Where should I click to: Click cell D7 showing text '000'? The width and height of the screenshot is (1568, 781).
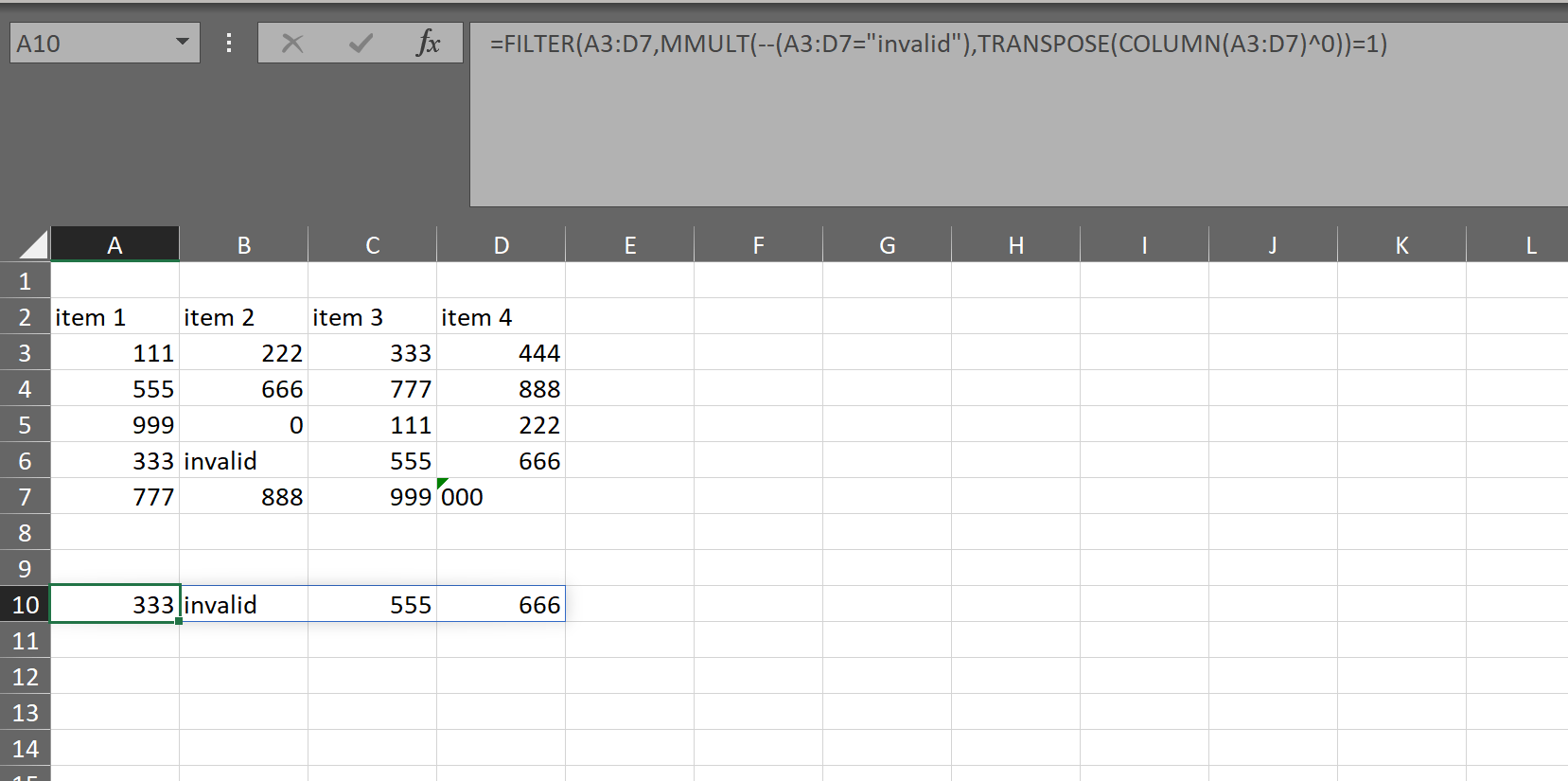click(x=502, y=496)
